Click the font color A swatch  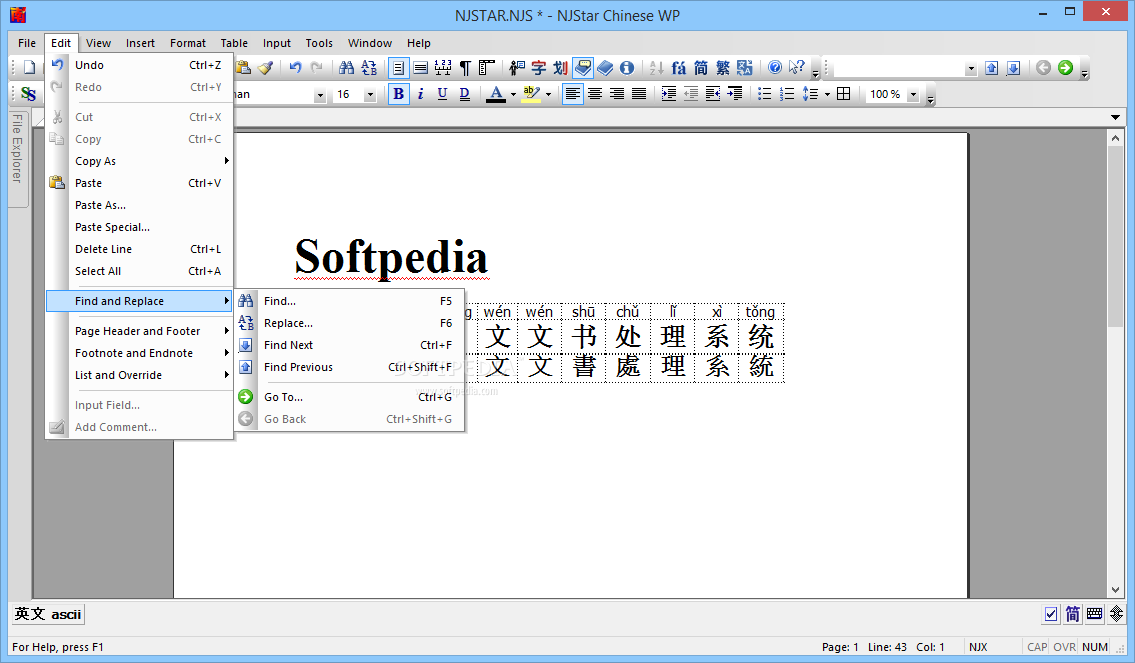click(x=496, y=94)
